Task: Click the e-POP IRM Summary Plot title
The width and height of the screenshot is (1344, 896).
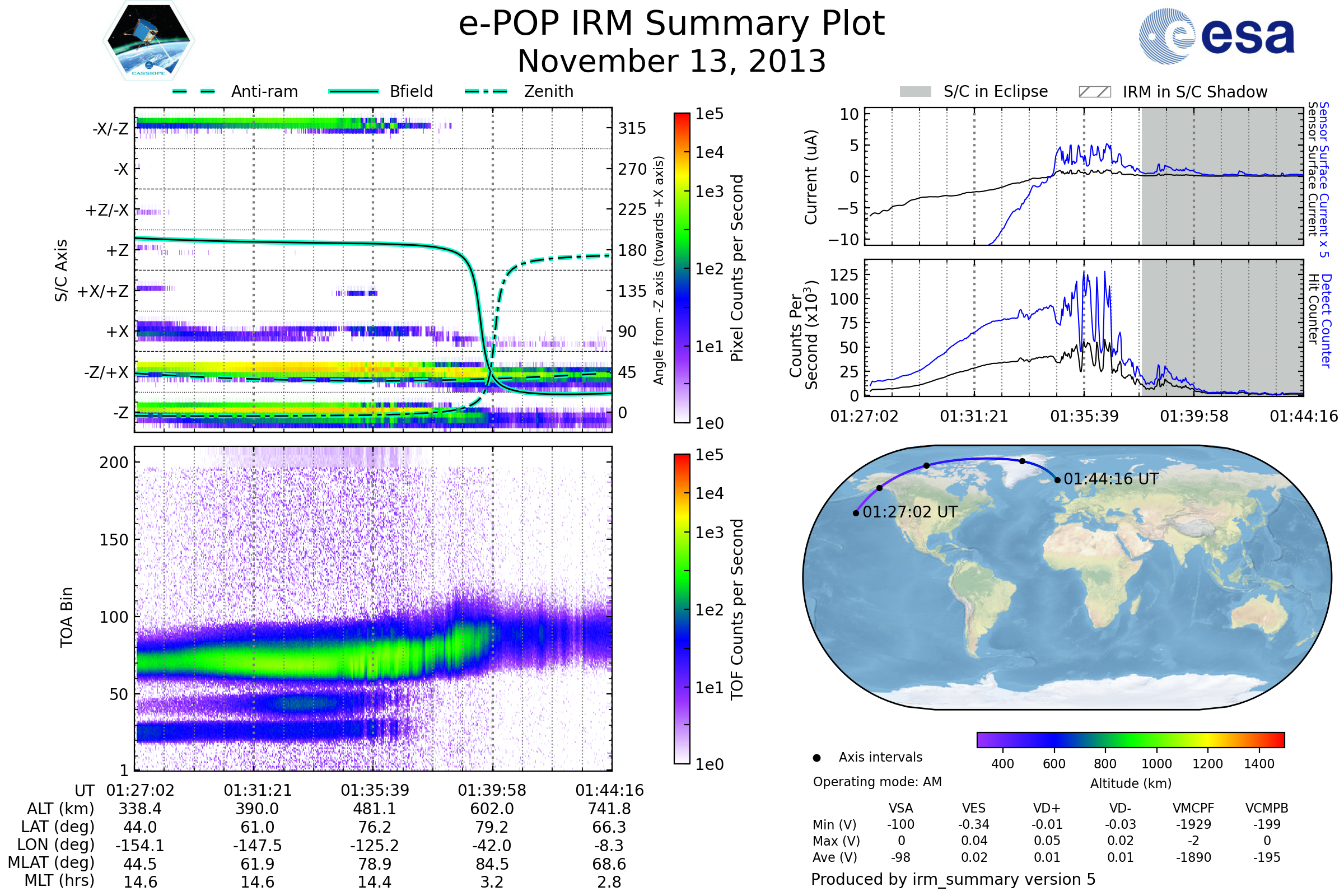Action: coord(671,24)
